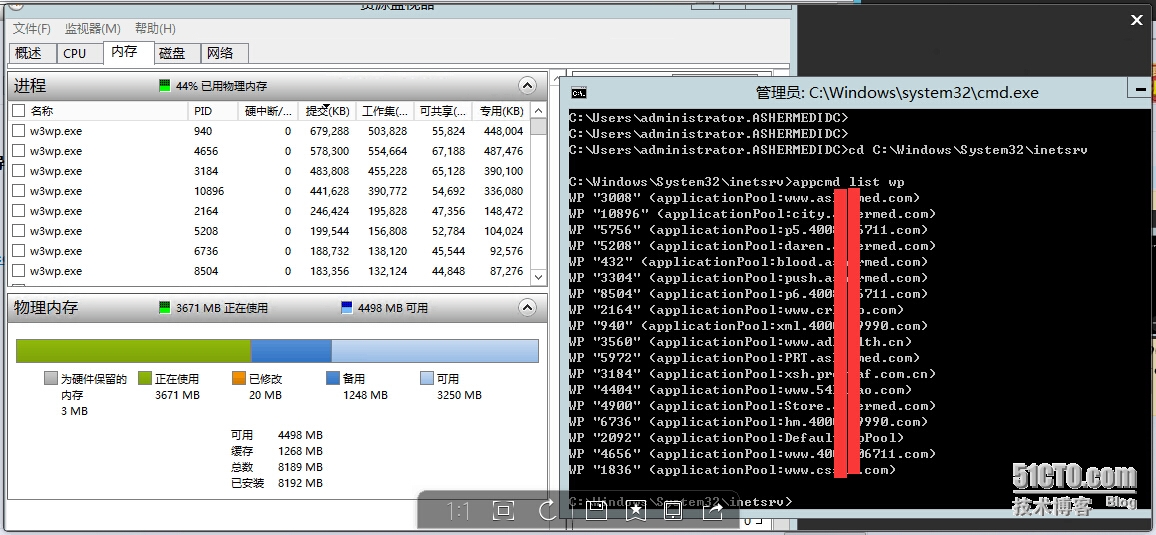Click the green in-use segment of memory bar
The image size is (1156, 535).
pos(133,351)
